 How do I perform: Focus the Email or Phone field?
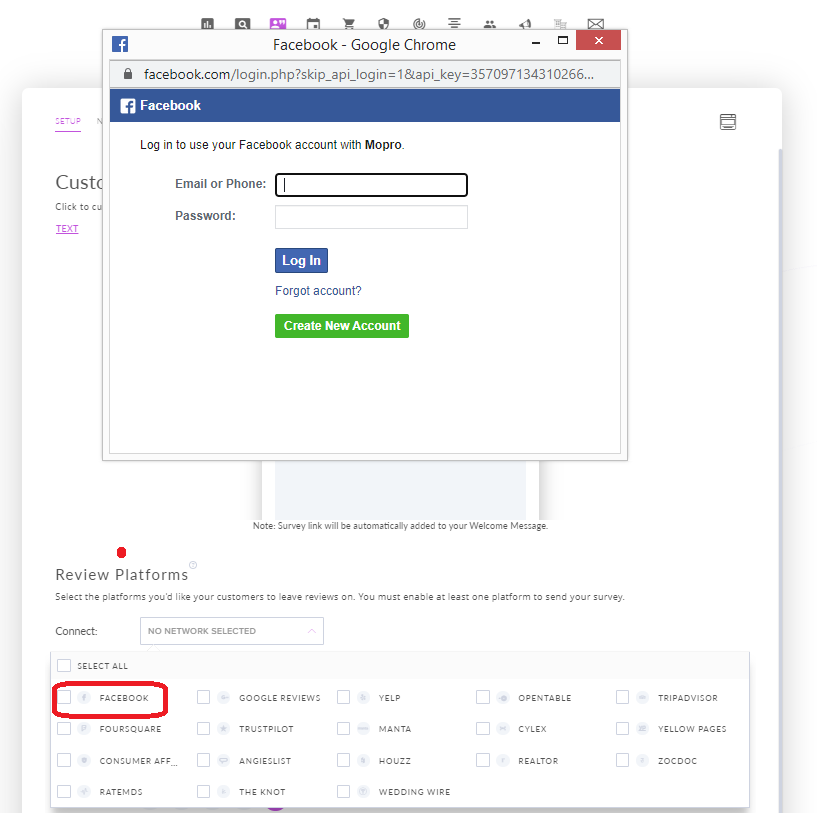point(372,185)
